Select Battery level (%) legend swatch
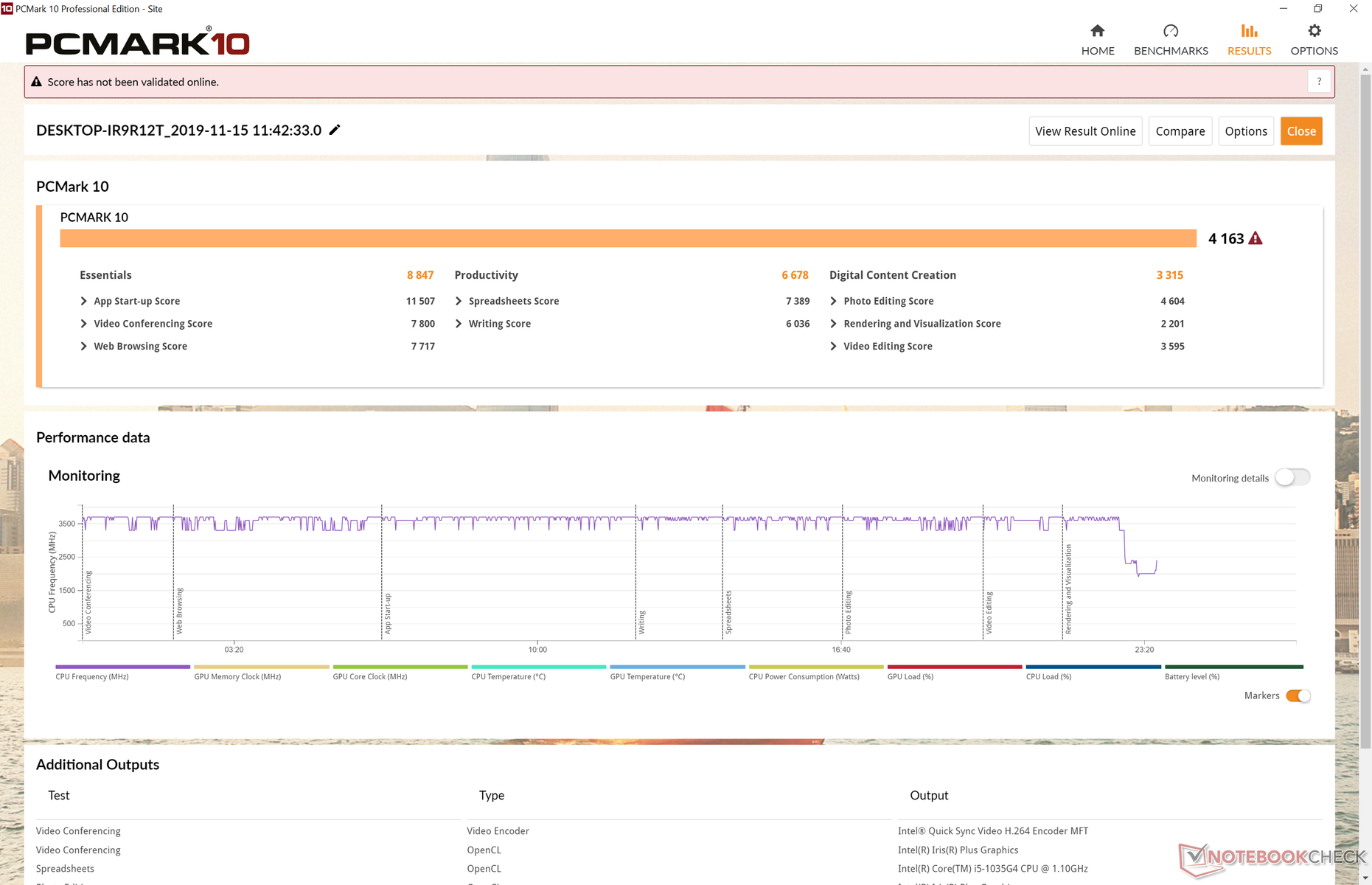This screenshot has height=885, width=1372. pyautogui.click(x=1233, y=667)
